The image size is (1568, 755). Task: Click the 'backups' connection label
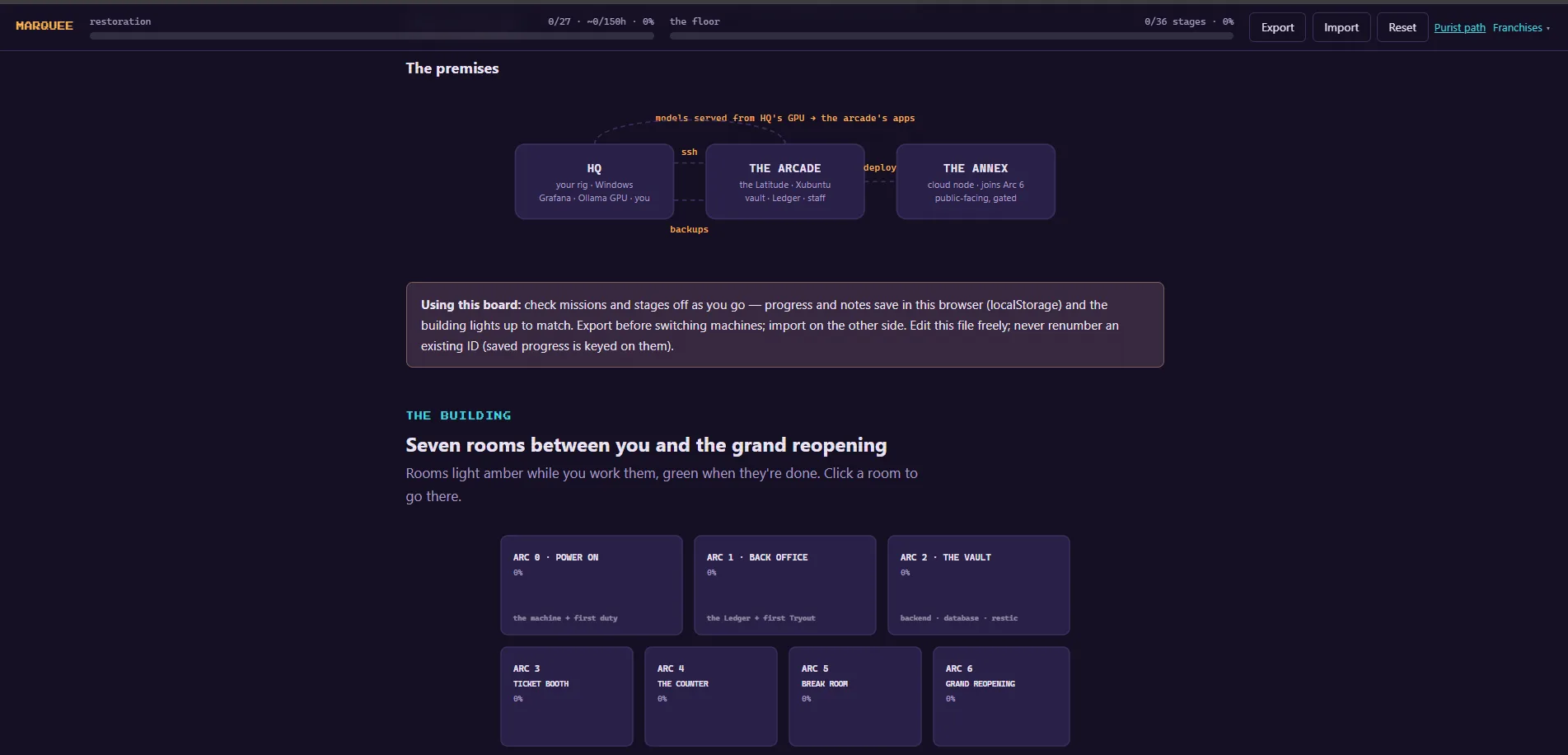[x=689, y=230]
